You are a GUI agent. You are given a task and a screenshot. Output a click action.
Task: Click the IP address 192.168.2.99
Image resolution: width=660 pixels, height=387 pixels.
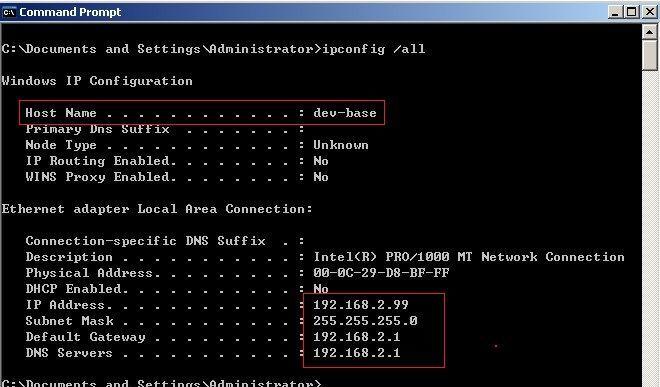click(361, 304)
